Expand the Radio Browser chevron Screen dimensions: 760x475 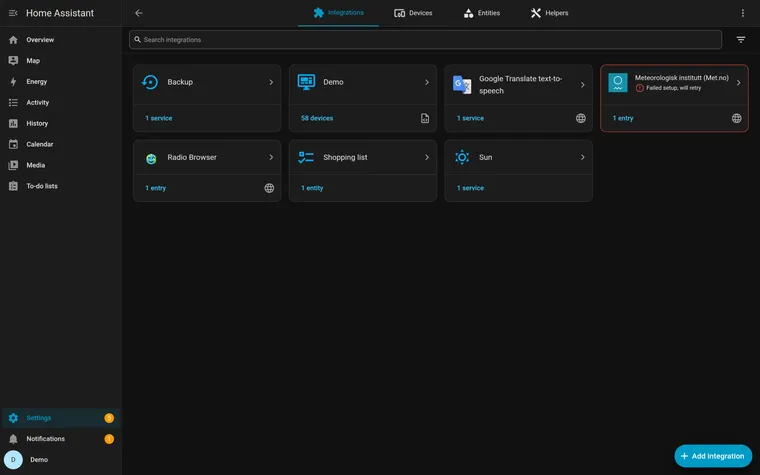tap(271, 157)
